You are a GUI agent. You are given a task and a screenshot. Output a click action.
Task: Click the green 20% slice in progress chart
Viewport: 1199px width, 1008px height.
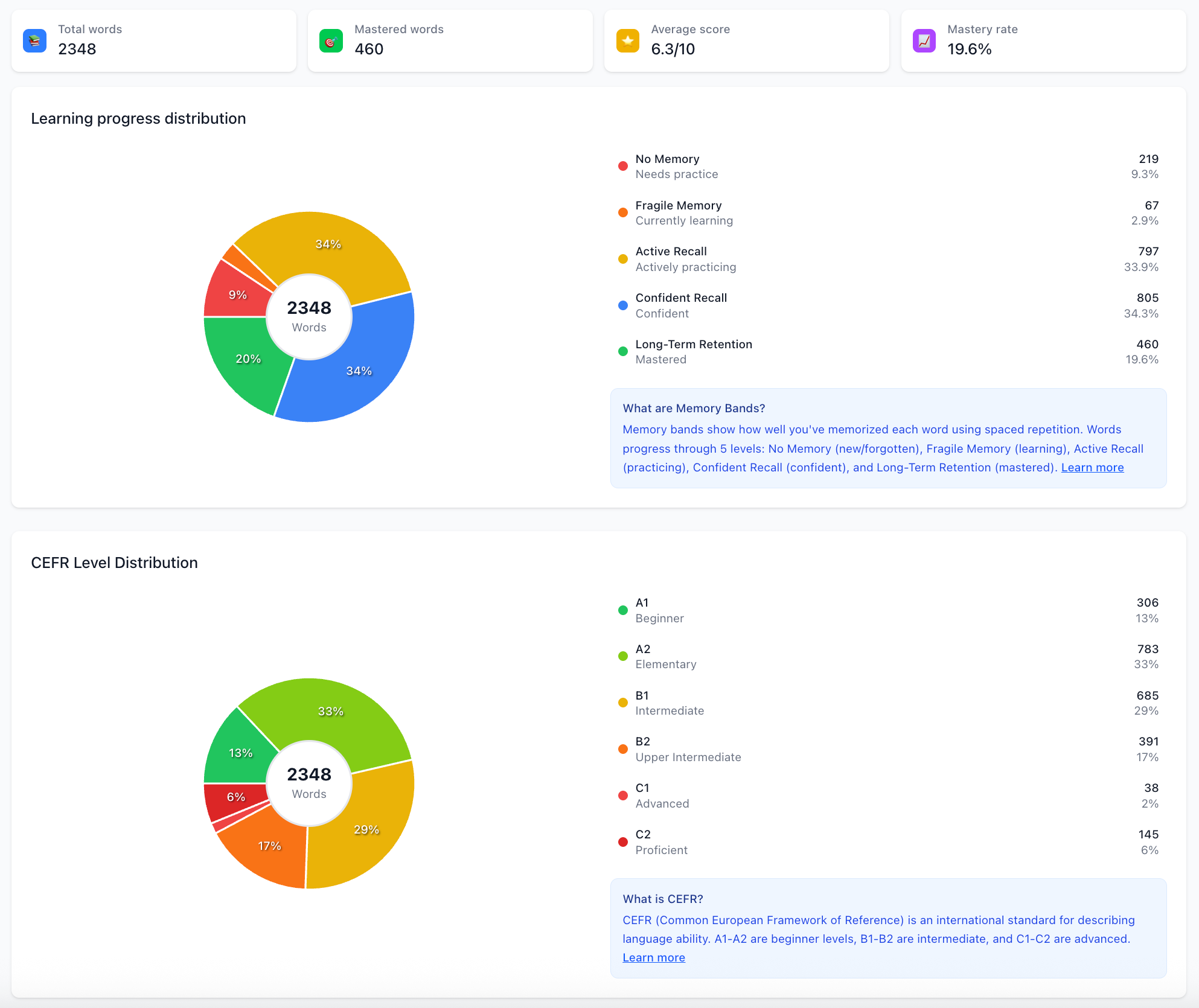coord(248,359)
